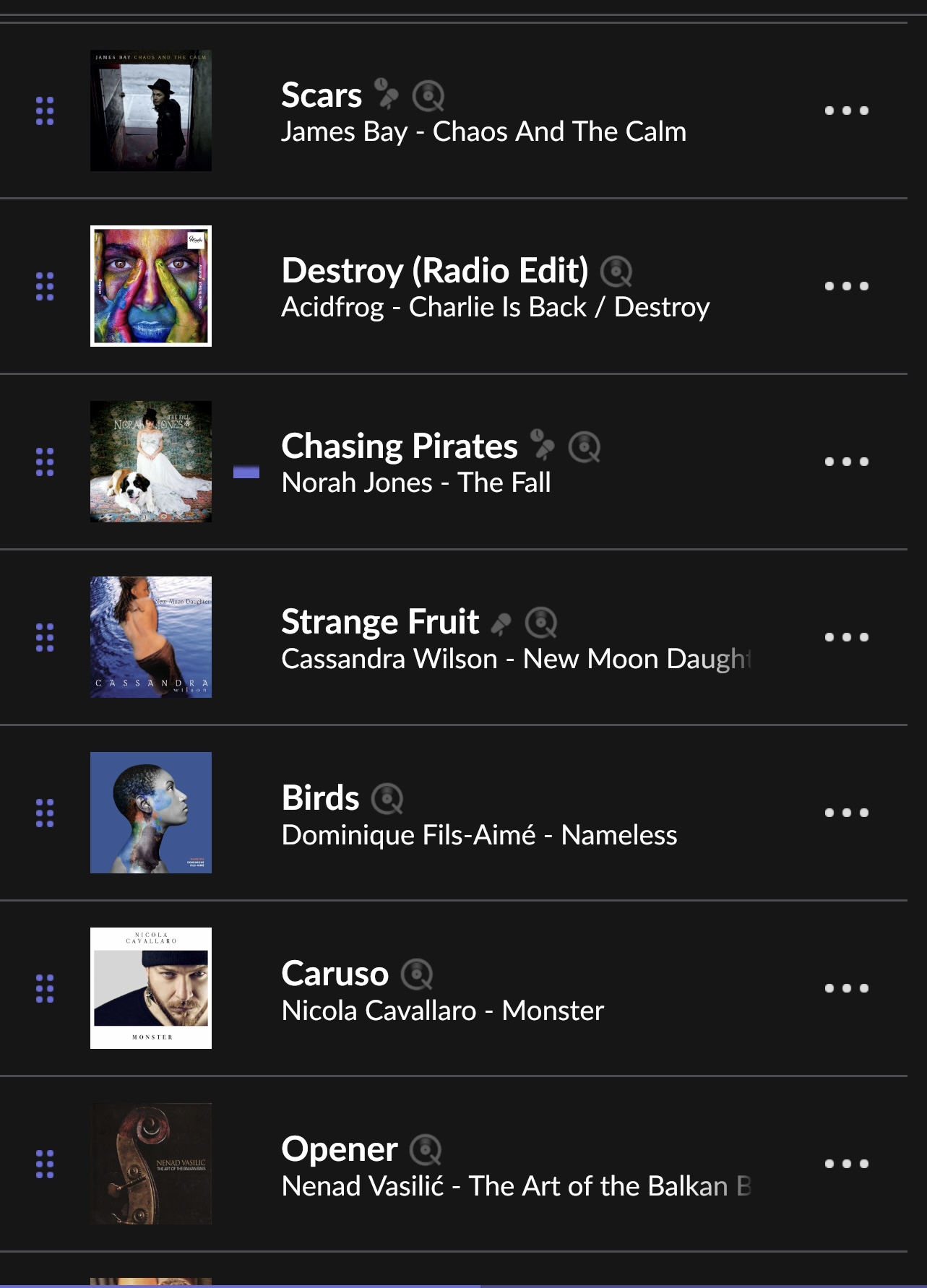927x1288 pixels.
Task: Play the track titled Strange Fruit
Action: (380, 621)
